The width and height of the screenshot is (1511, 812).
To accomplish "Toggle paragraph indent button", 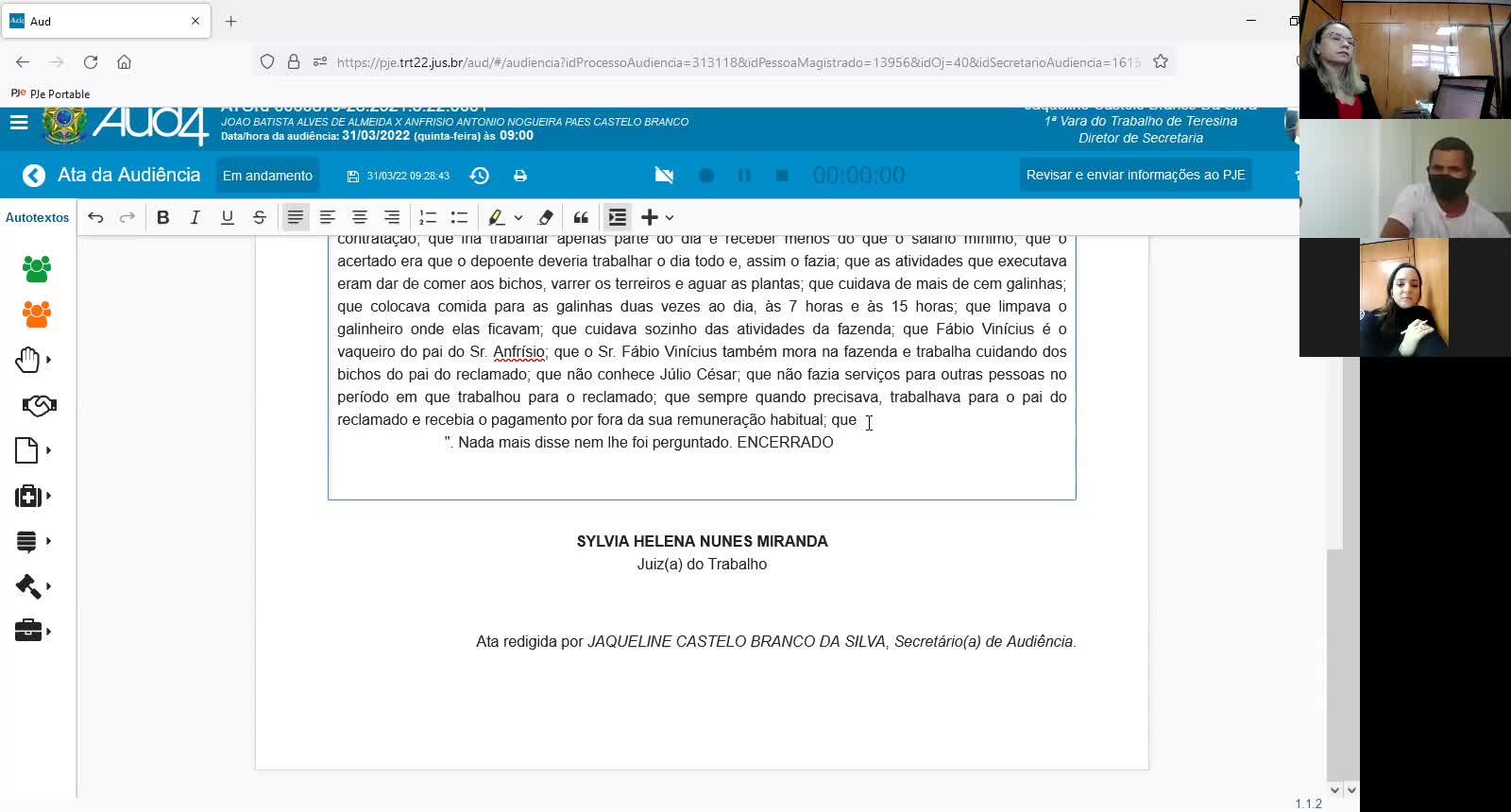I will tap(618, 217).
